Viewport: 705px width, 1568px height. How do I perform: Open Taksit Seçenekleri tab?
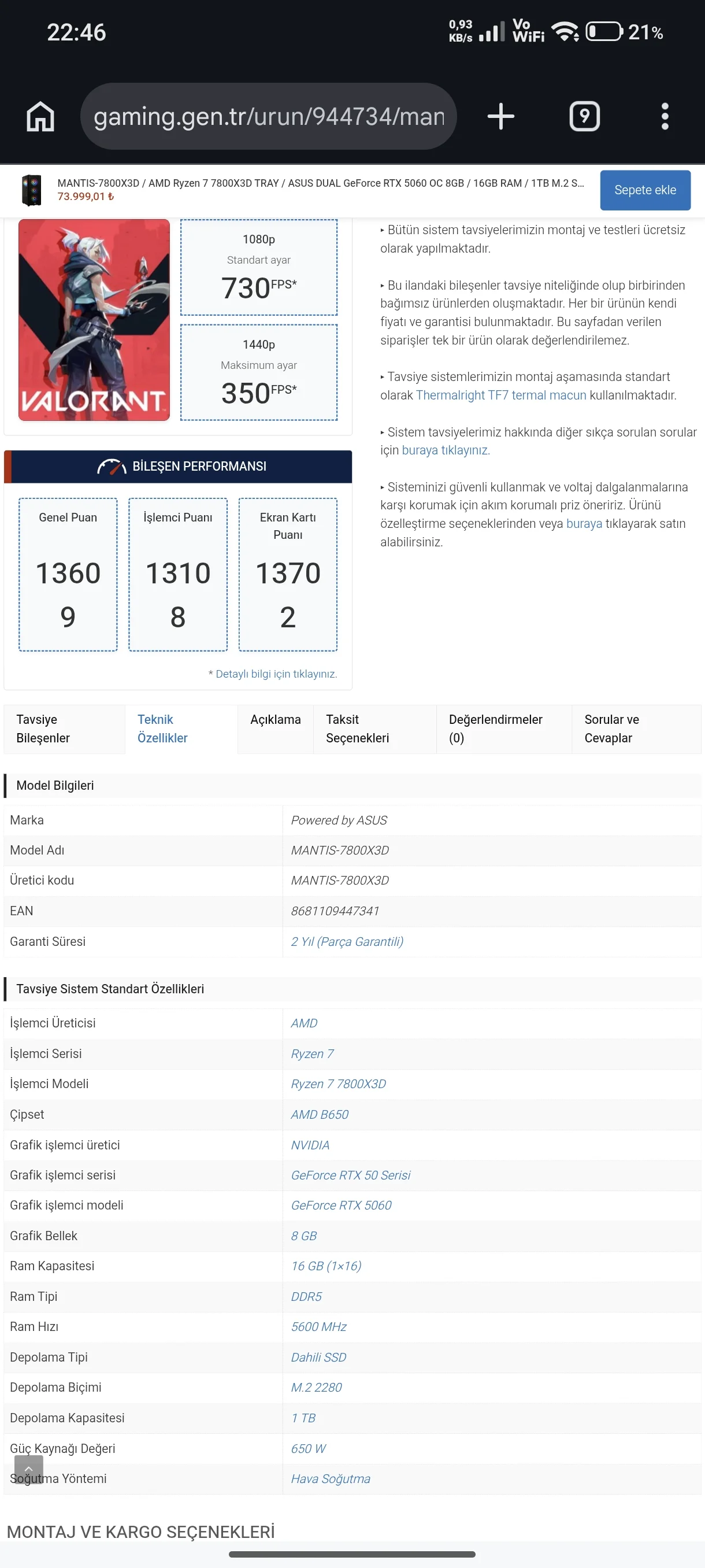pyautogui.click(x=374, y=728)
